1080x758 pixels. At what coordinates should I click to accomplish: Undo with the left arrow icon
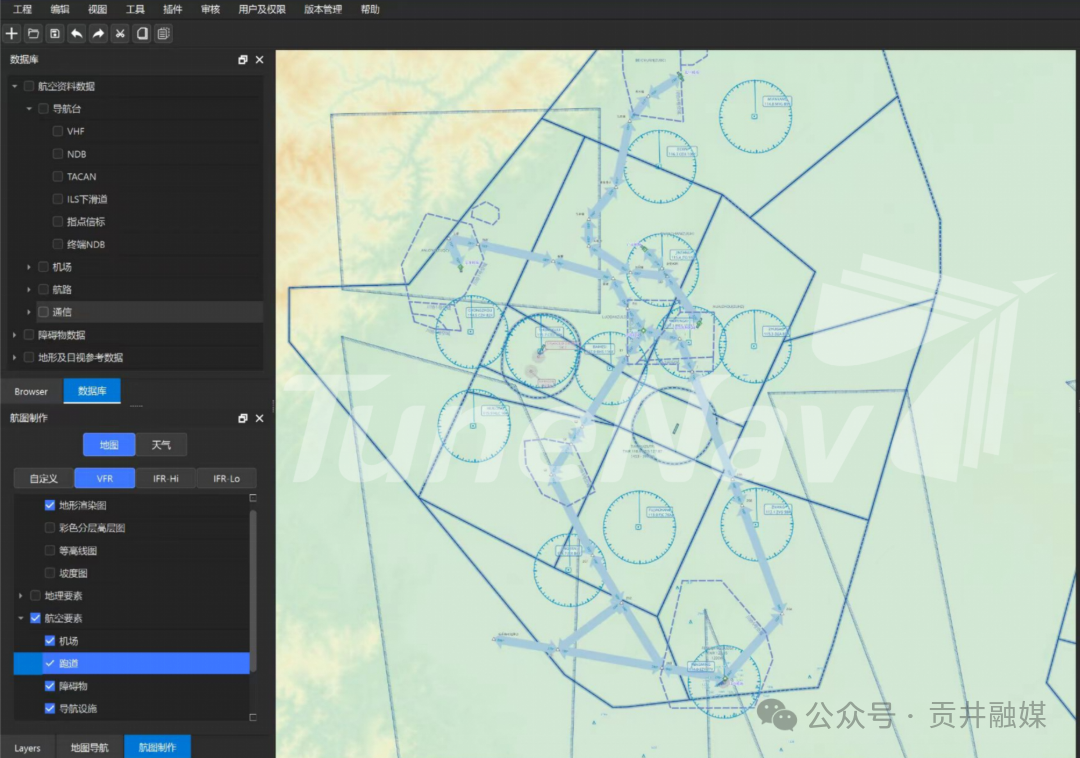point(76,33)
